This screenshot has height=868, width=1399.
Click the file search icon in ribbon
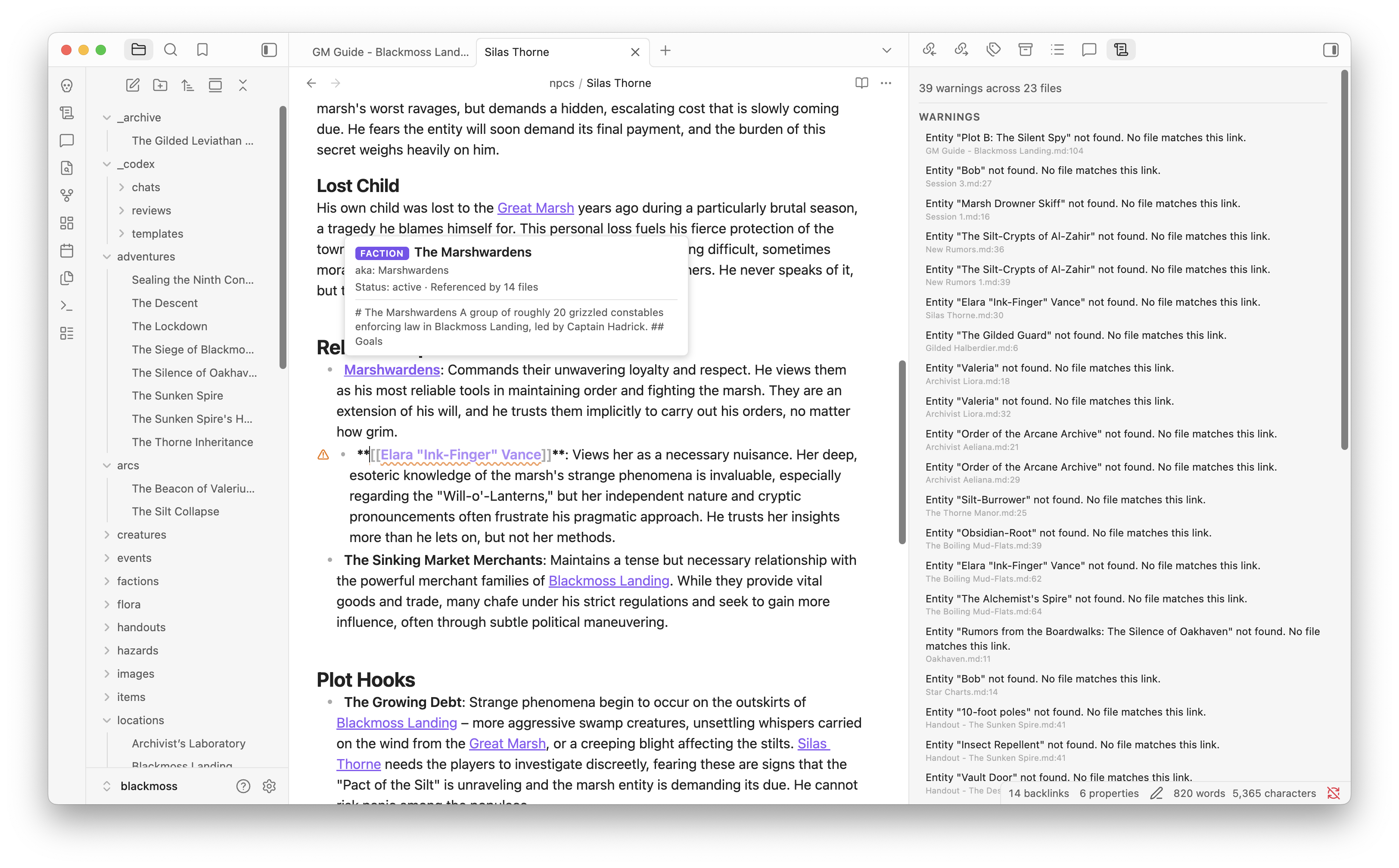point(67,168)
